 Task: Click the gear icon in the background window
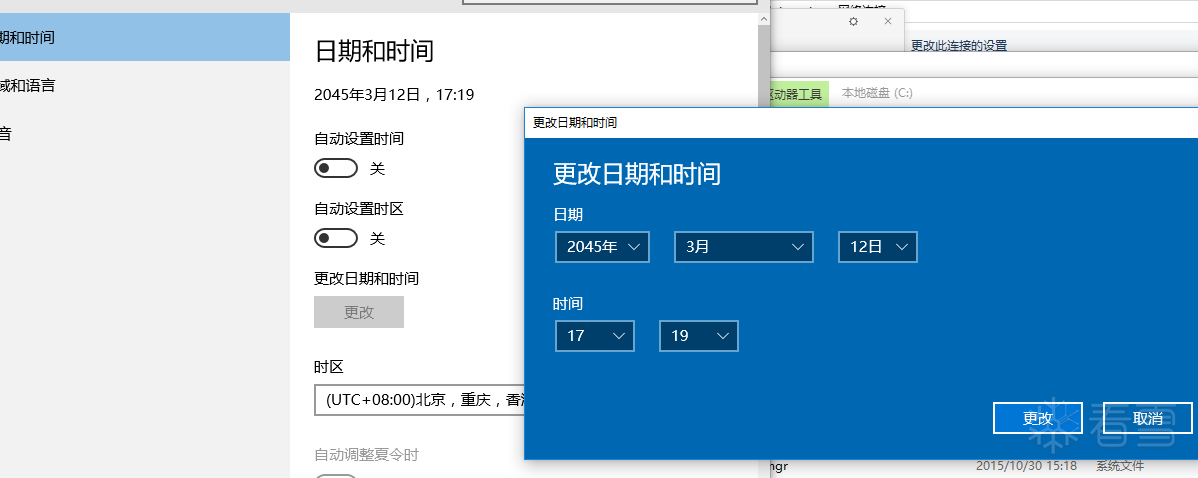pos(853,21)
